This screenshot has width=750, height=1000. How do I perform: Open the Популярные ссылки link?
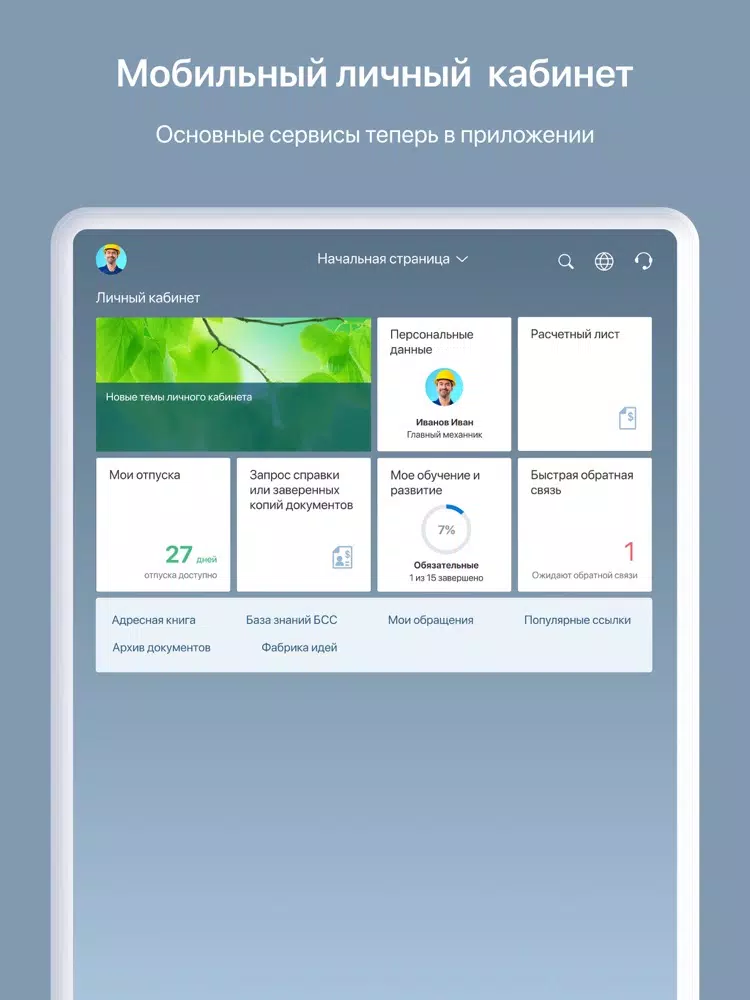[x=577, y=620]
